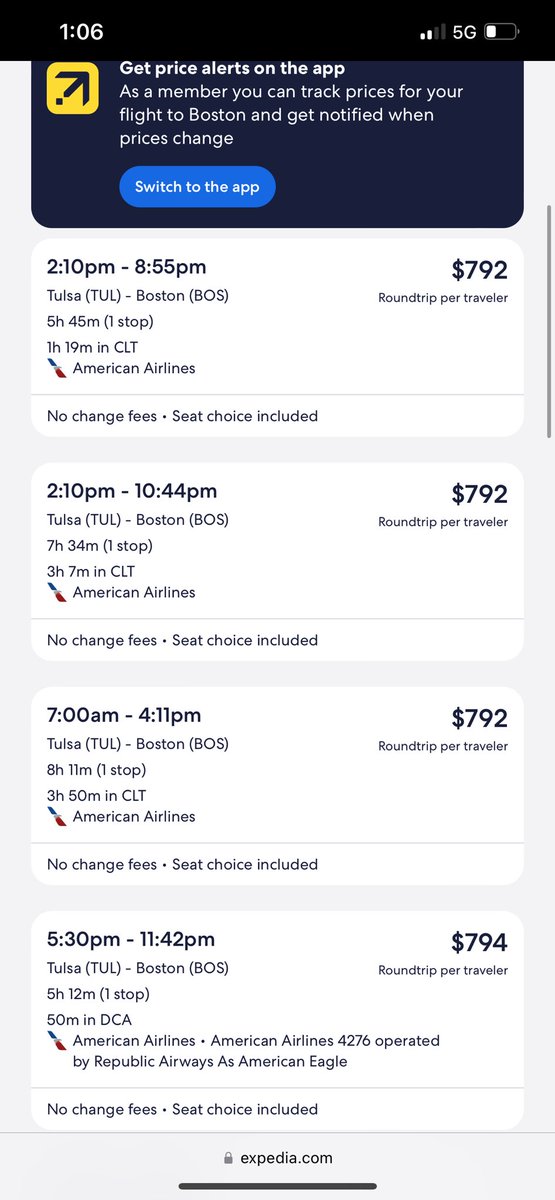The height and width of the screenshot is (1200, 555).
Task: Tap the home indicator bar at bottom
Action: pyautogui.click(x=277, y=1187)
